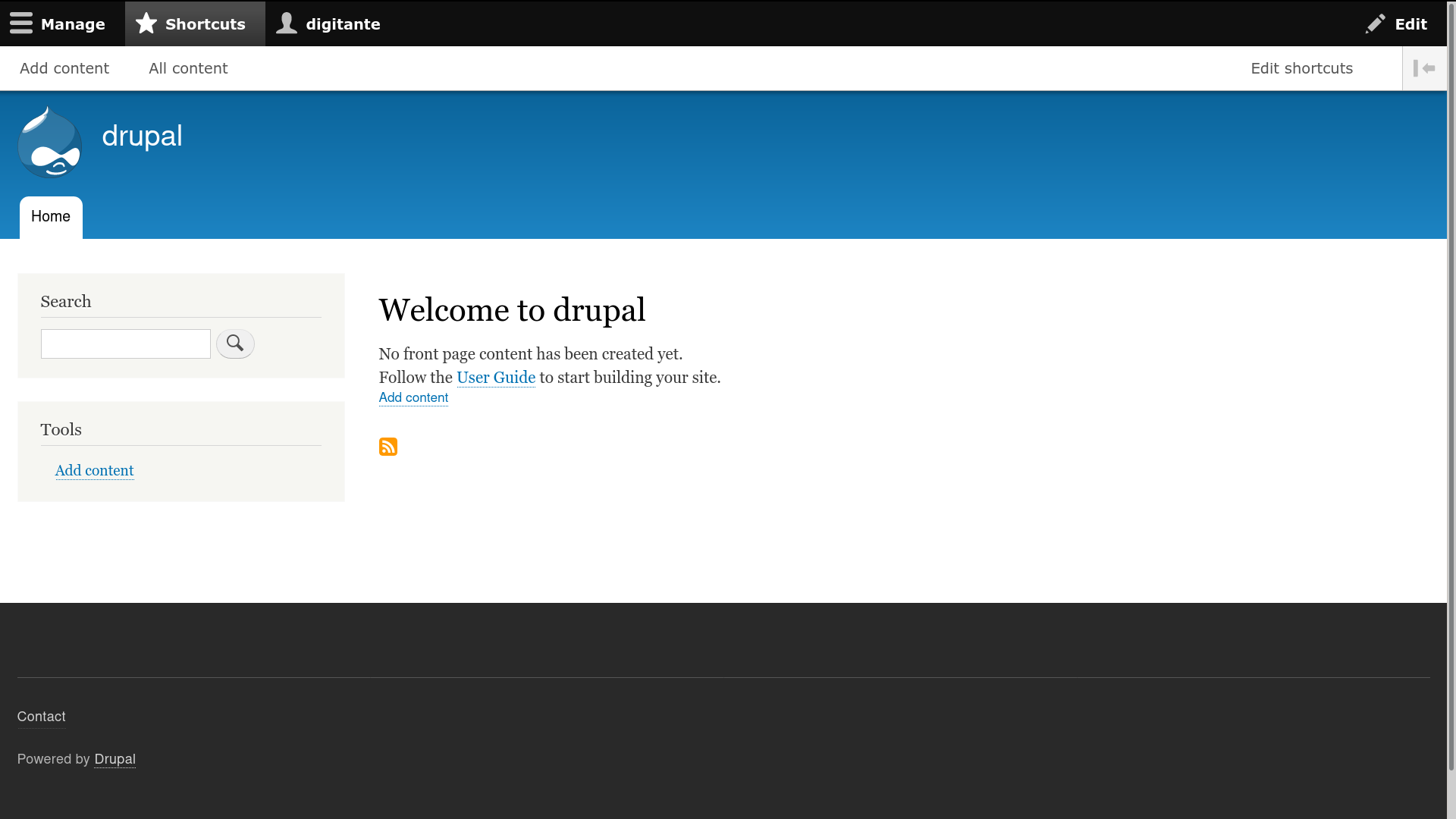Click Add content below welcome text
Image resolution: width=1456 pixels, height=819 pixels.
tap(413, 397)
